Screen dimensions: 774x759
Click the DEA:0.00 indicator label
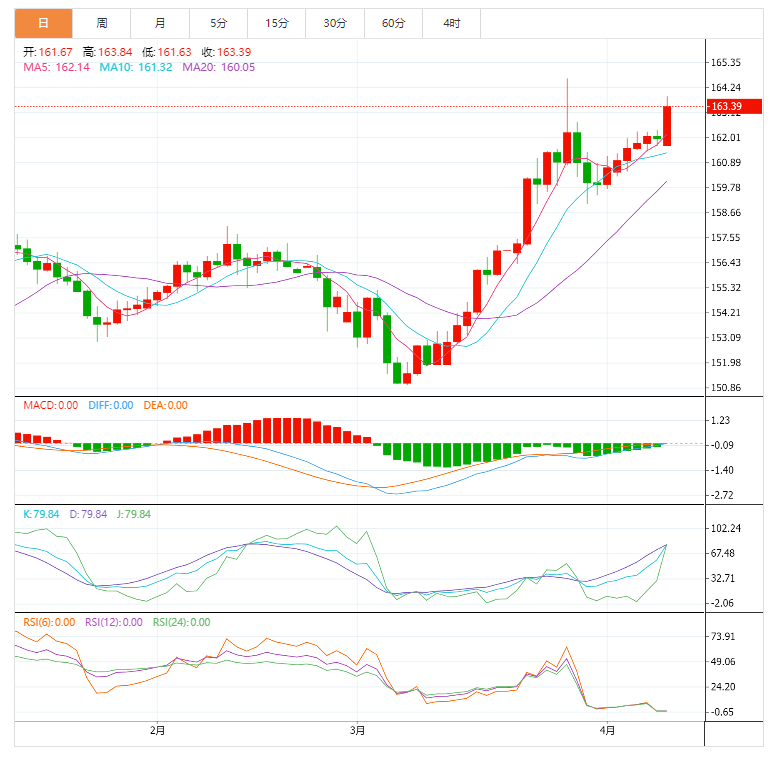tap(165, 405)
